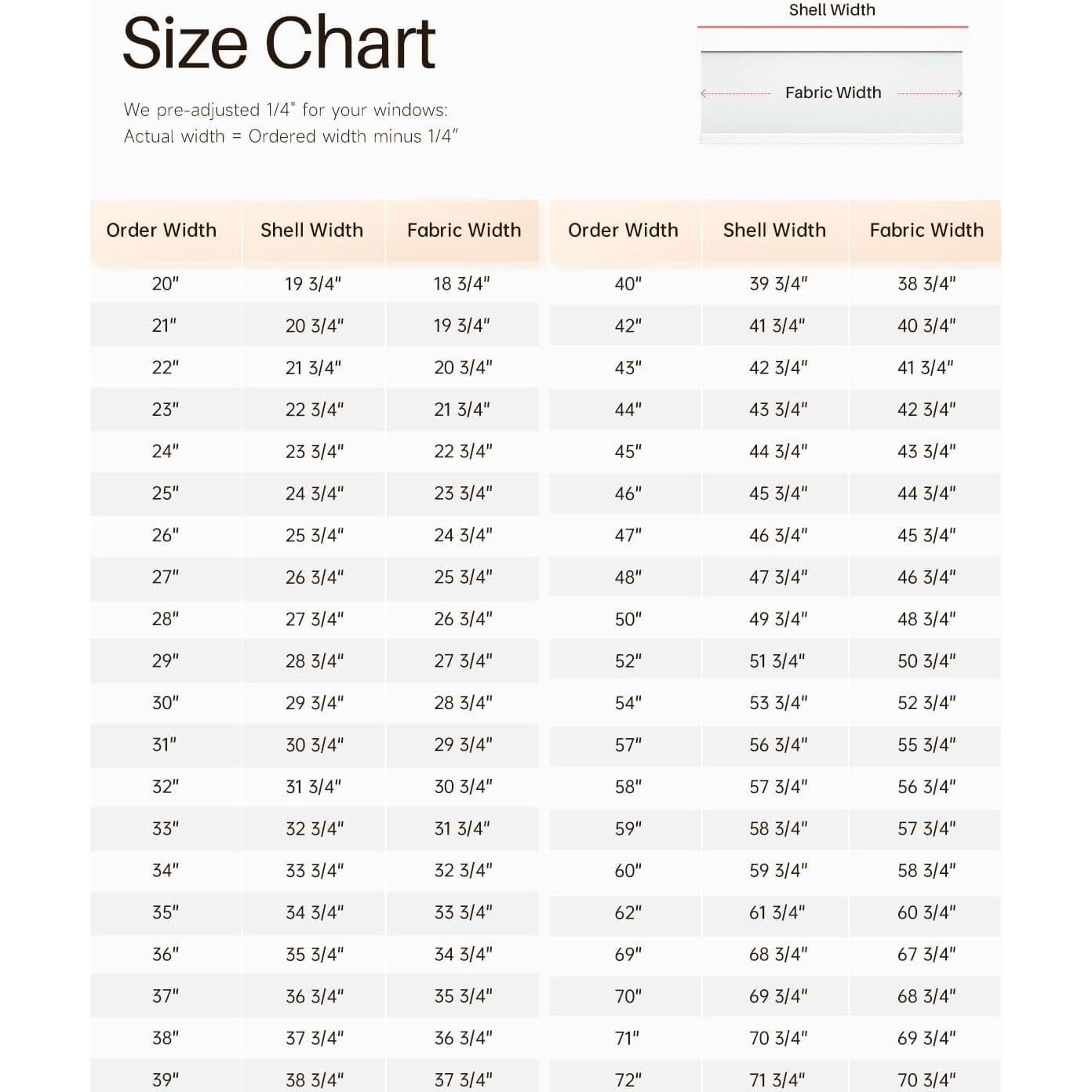The image size is (1092, 1092).
Task: Click the left table's "Order Width" header
Action: point(162,230)
